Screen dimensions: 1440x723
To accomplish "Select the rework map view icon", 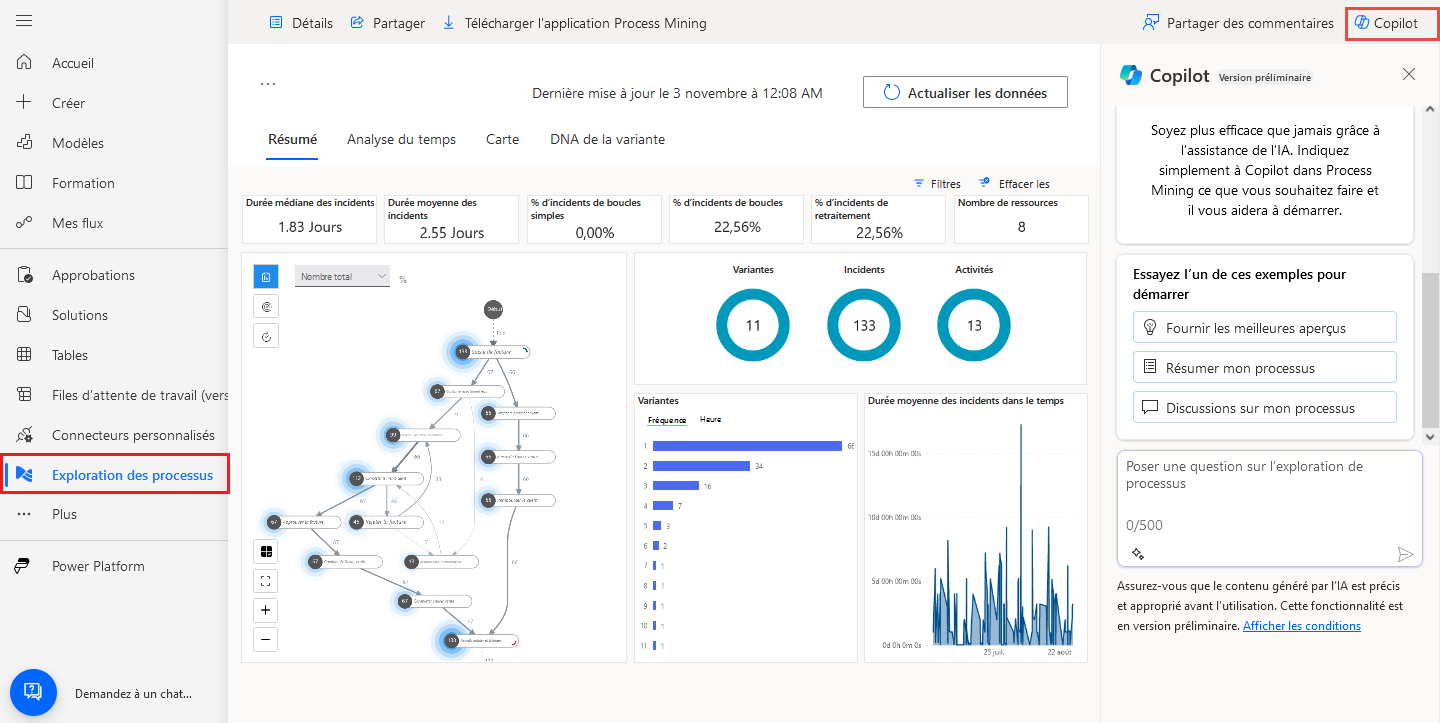I will click(x=266, y=337).
